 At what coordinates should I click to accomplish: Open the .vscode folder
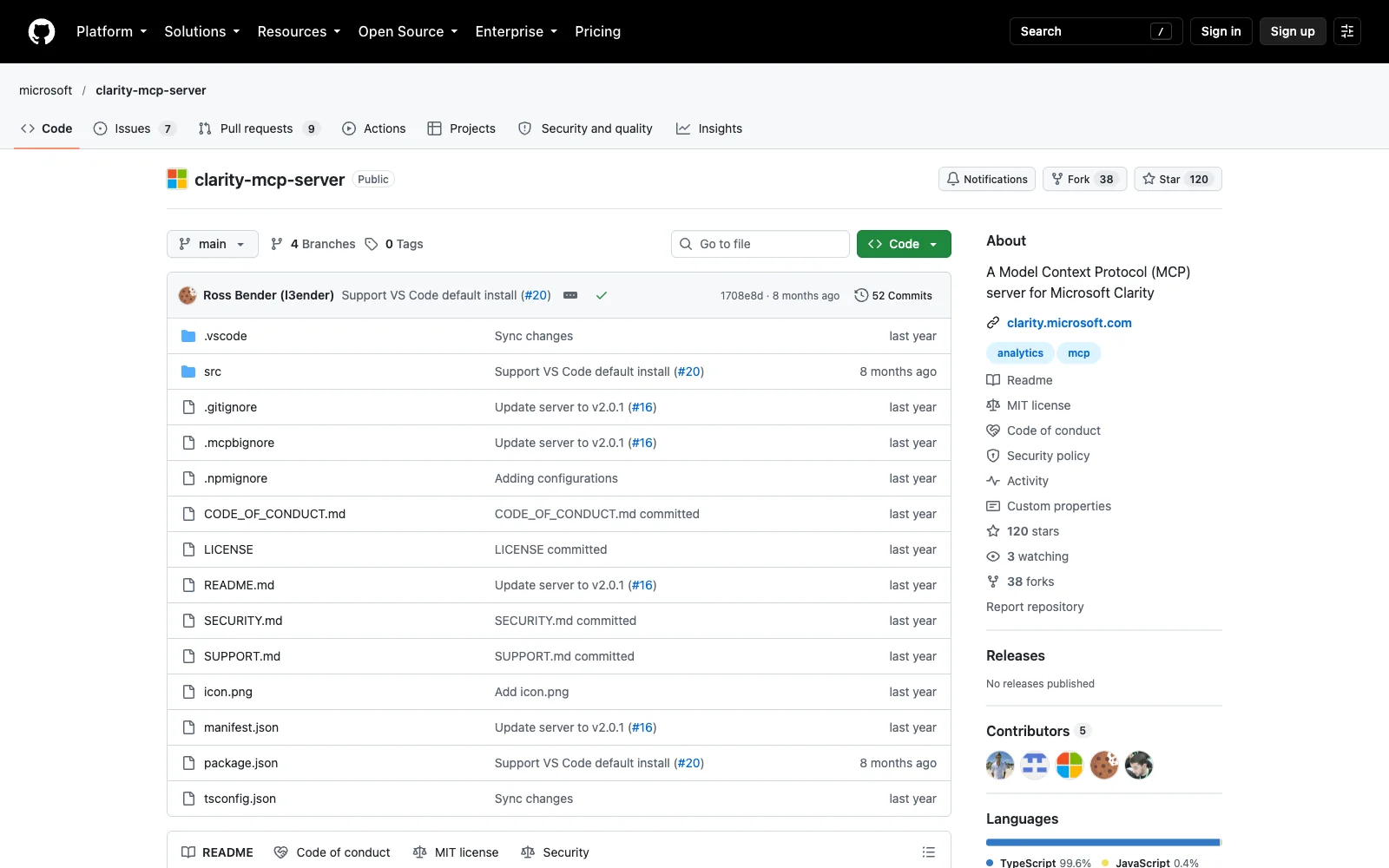[226, 336]
